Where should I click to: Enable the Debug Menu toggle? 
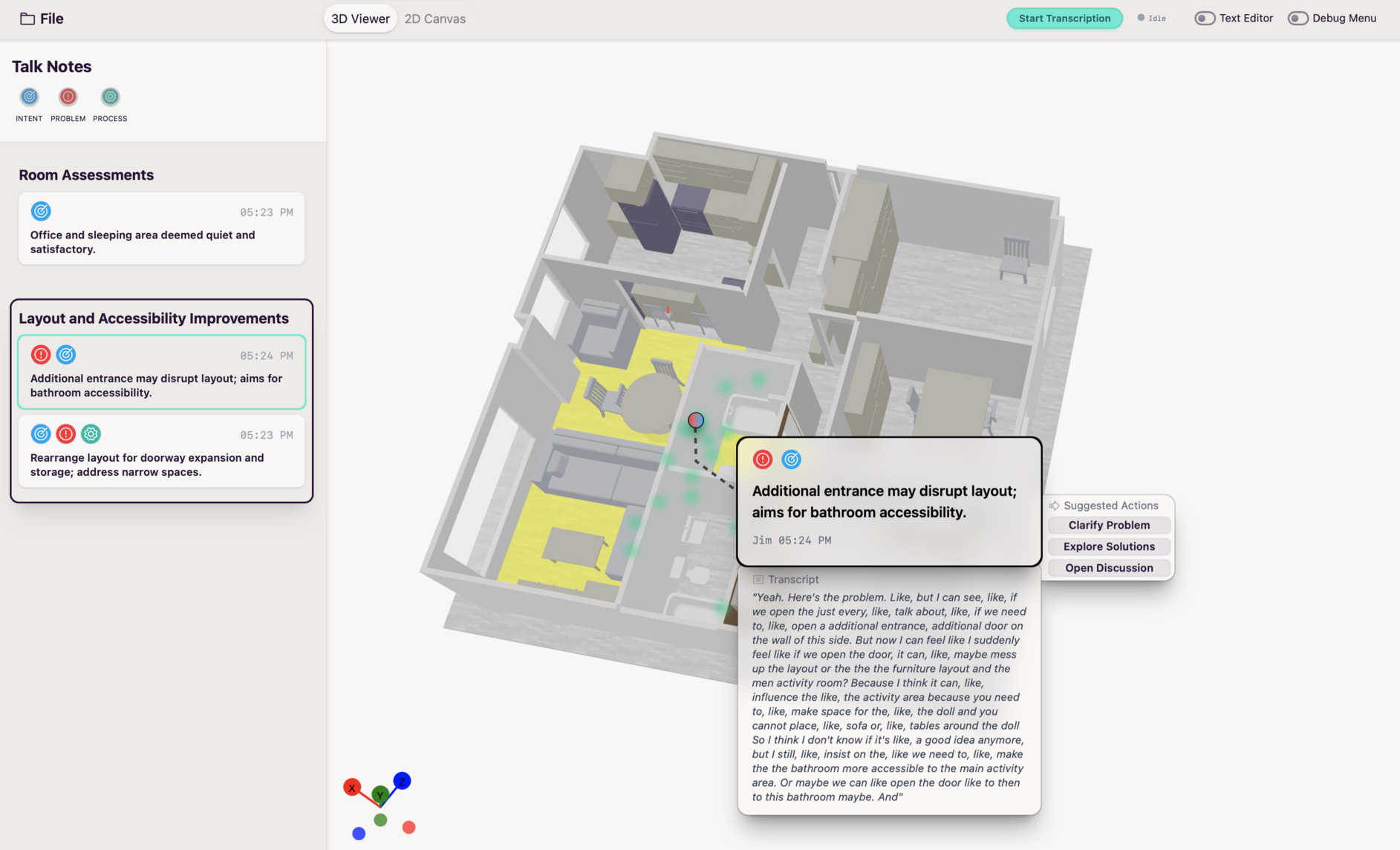pos(1297,19)
